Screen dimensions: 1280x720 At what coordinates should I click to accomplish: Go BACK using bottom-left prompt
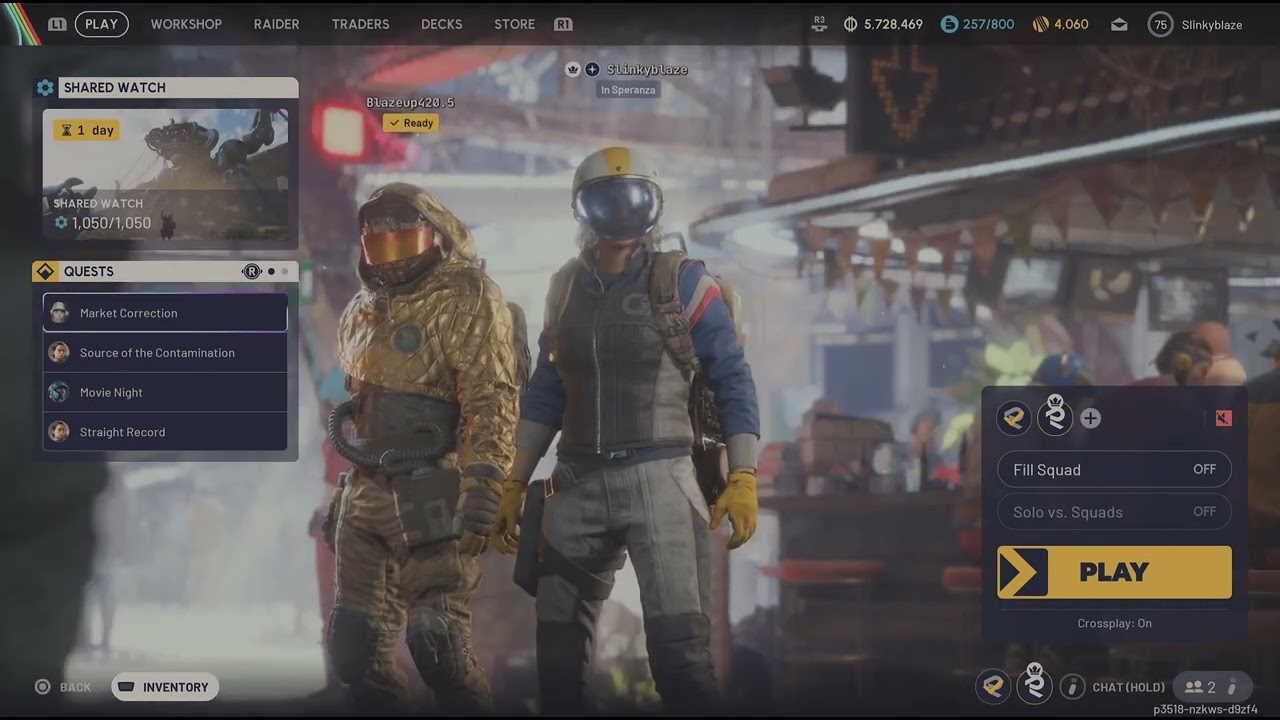(x=63, y=687)
